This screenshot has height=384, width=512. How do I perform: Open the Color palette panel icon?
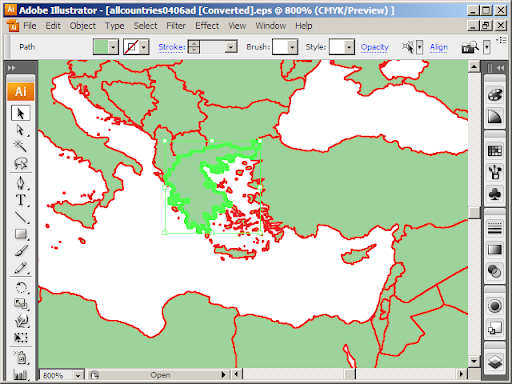495,95
